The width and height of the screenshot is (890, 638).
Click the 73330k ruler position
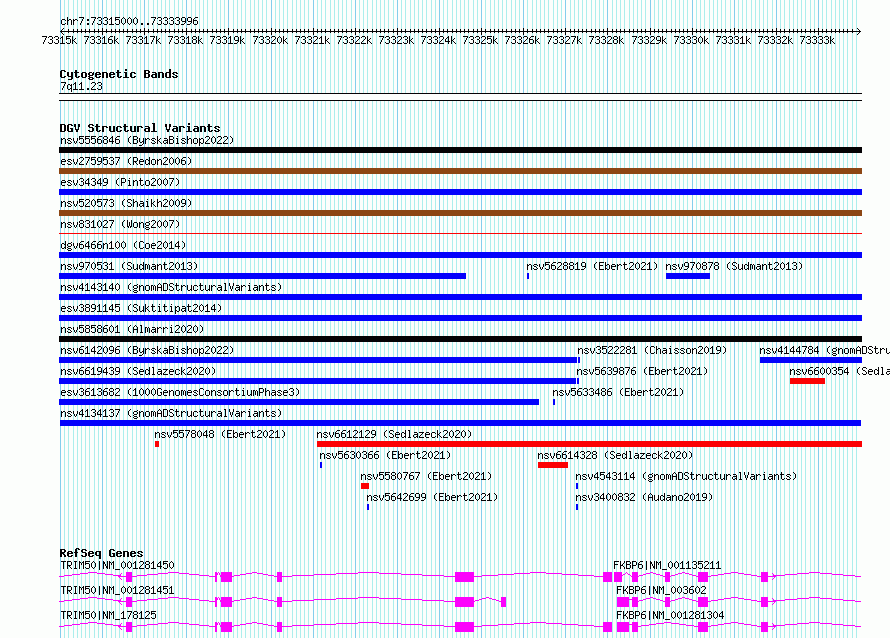point(691,40)
